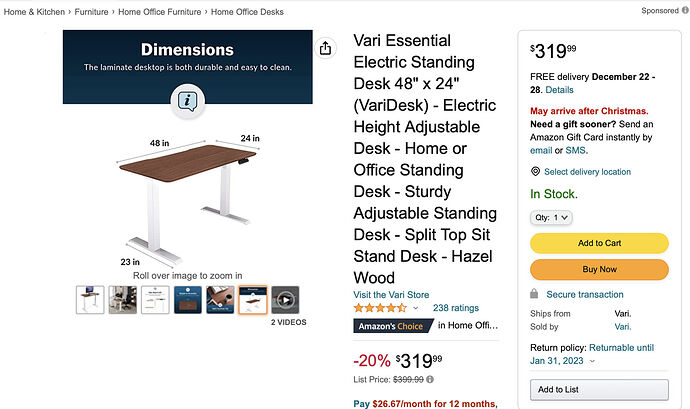Open the Qty quantity dropdown

[x=550, y=217]
